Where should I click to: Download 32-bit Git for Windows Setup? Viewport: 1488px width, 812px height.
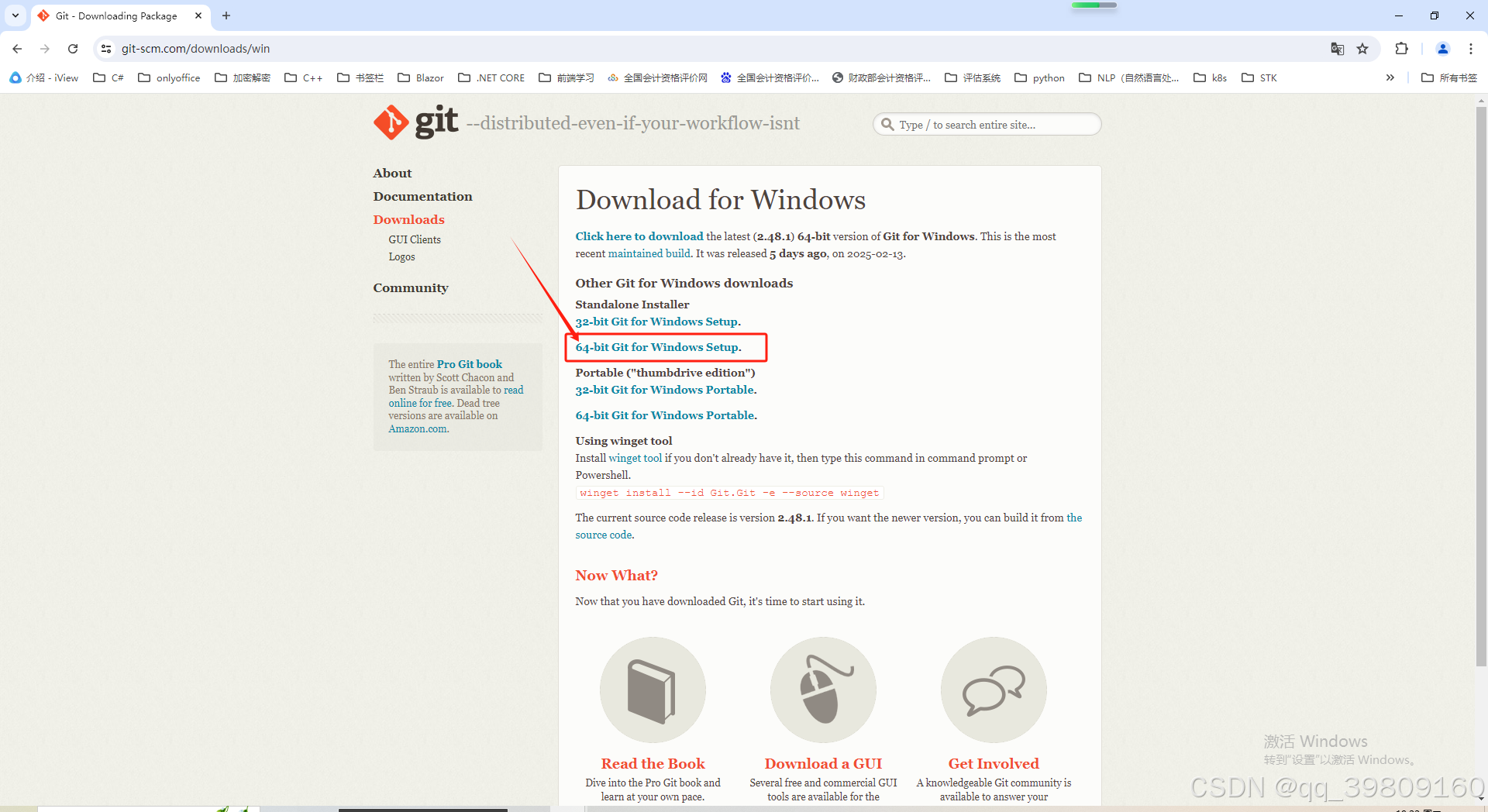pyautogui.click(x=658, y=322)
